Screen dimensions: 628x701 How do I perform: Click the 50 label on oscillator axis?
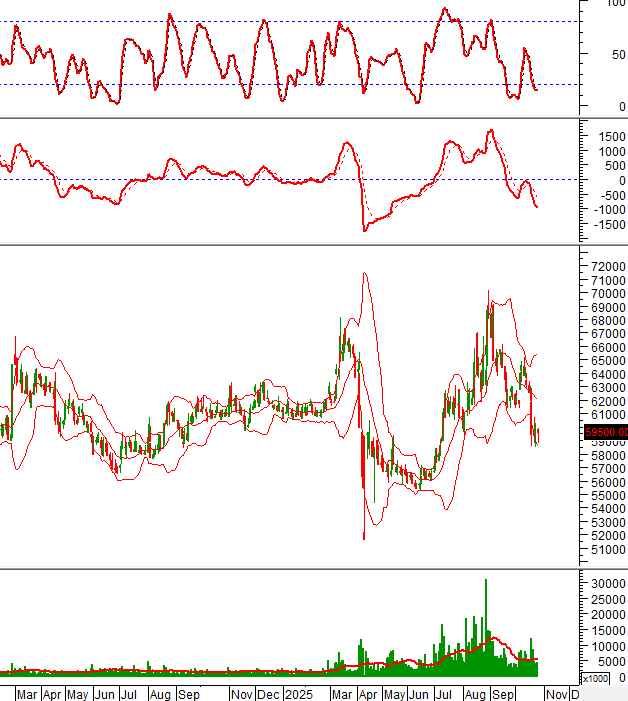[x=619, y=54]
